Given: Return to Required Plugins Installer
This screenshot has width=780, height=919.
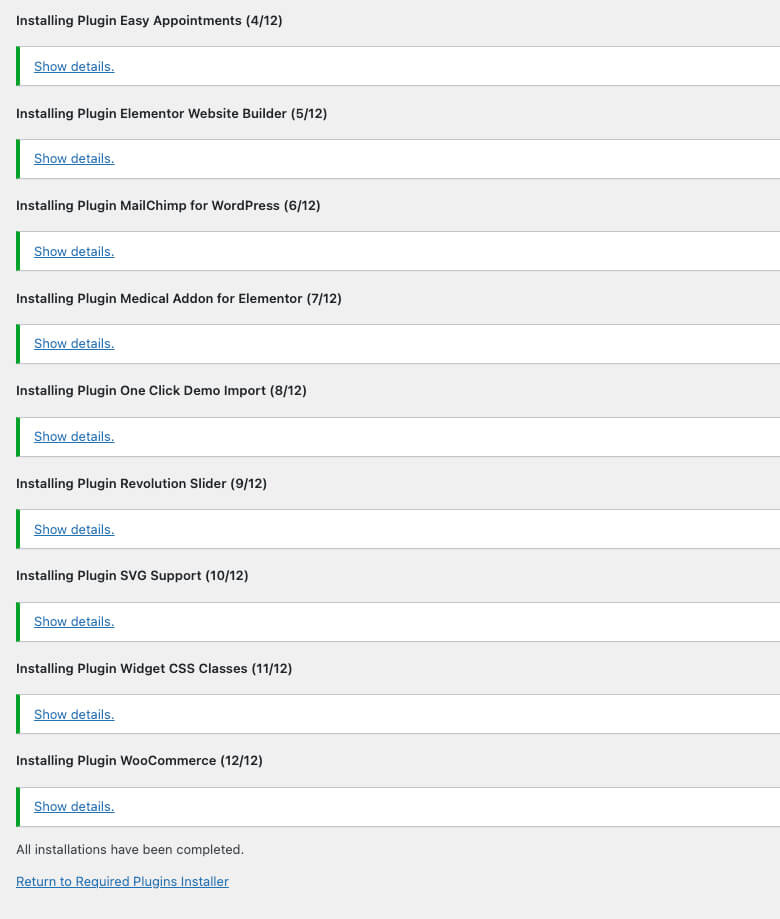Looking at the screenshot, I should point(122,881).
